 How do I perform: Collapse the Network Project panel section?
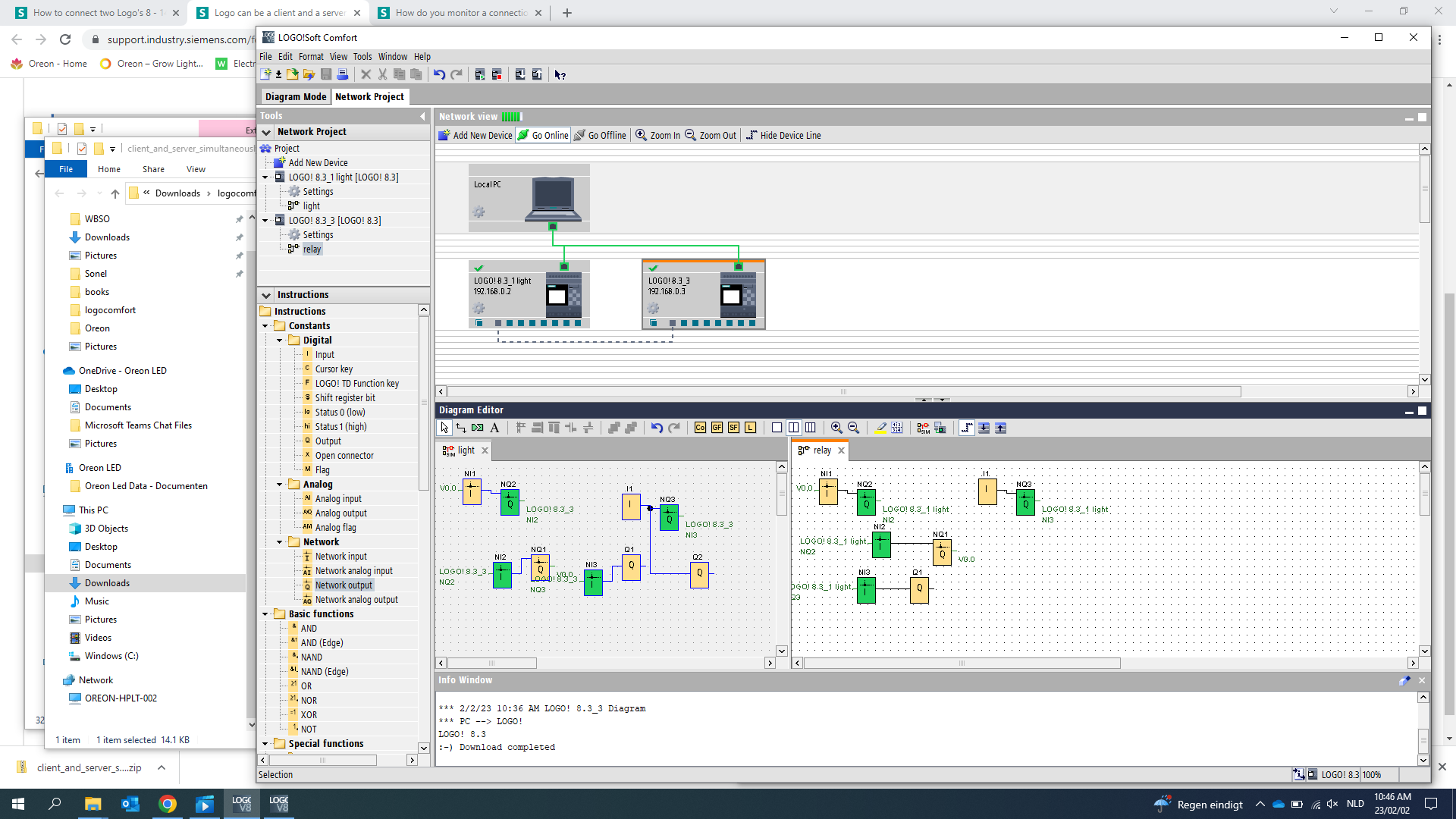[x=266, y=132]
